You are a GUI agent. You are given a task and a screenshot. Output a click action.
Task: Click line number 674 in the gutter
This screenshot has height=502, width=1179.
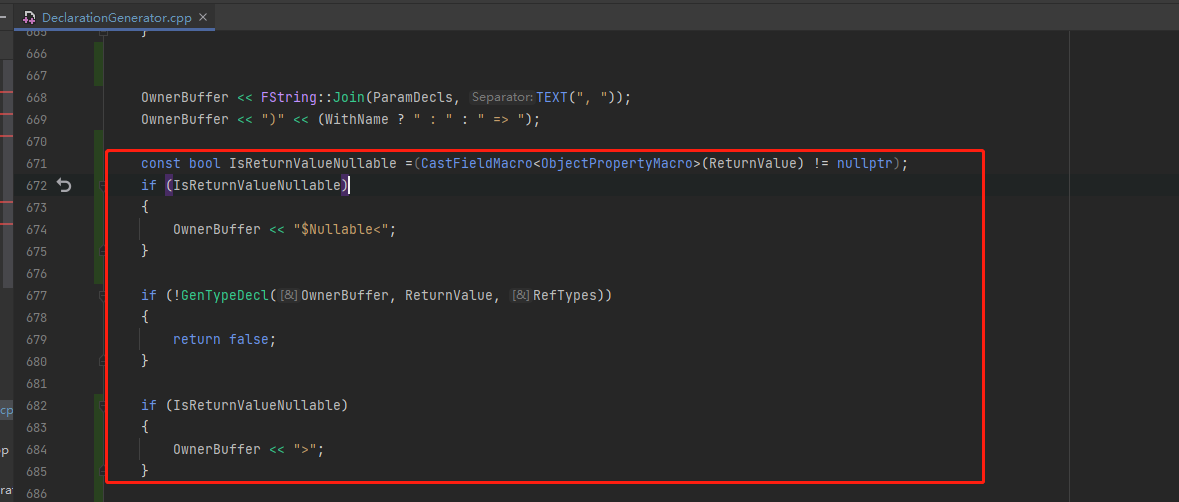coord(36,230)
